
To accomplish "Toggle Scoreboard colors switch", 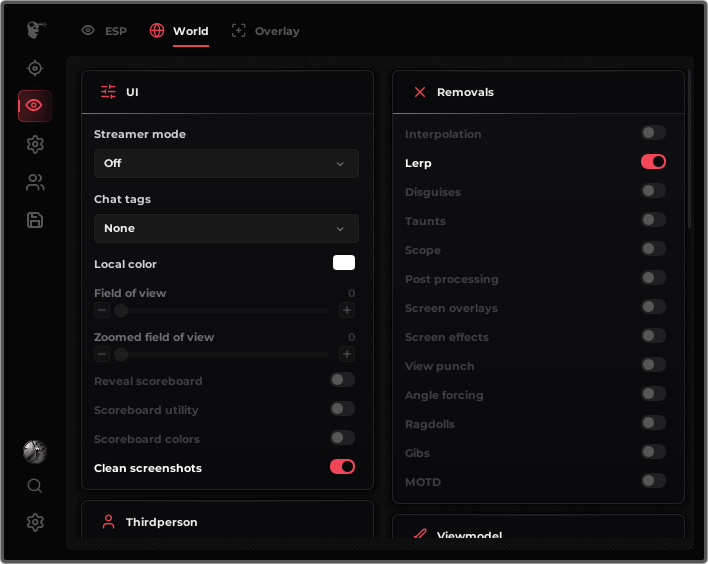I will click(x=342, y=438).
